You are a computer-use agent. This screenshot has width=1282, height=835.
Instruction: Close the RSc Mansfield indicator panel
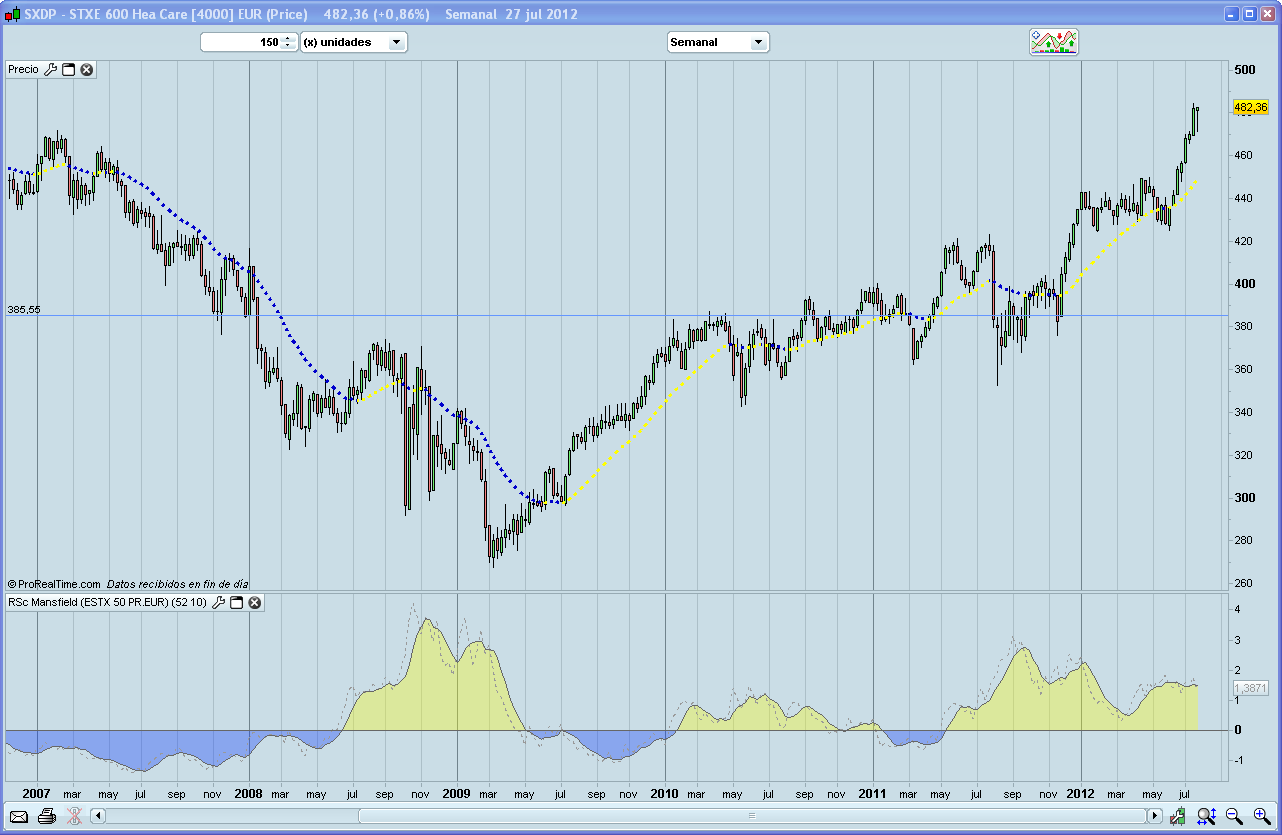pos(255,603)
